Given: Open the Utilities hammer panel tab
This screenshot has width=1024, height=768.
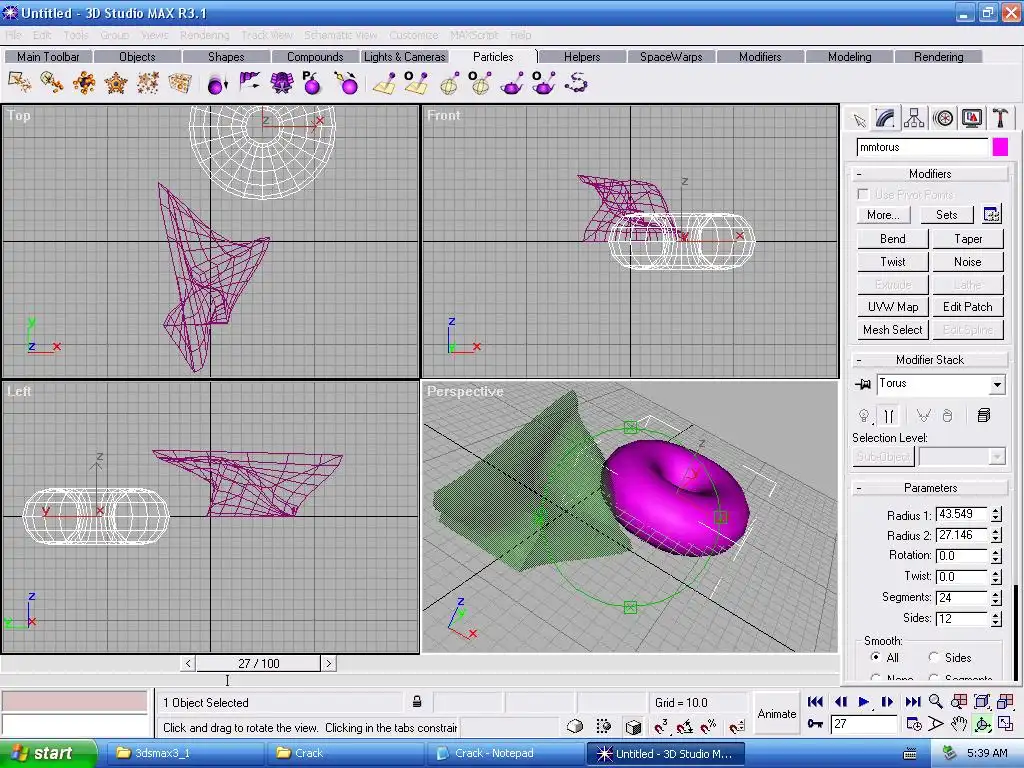Looking at the screenshot, I should (x=1000, y=119).
